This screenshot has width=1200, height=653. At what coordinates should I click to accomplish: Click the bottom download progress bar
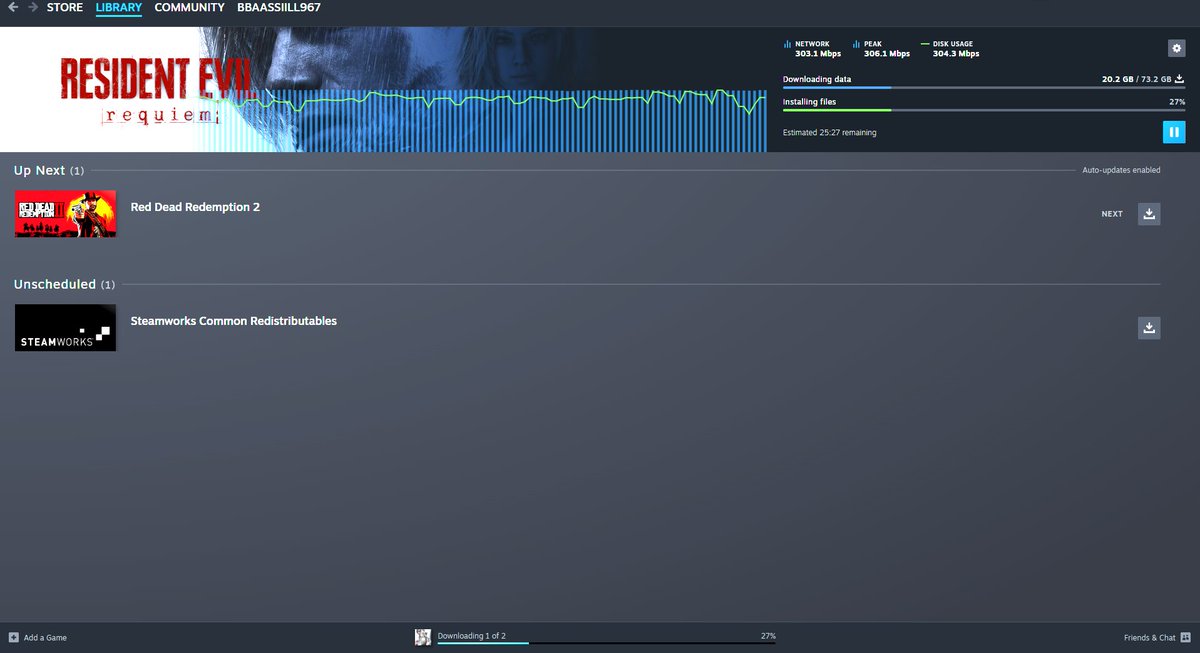click(606, 643)
